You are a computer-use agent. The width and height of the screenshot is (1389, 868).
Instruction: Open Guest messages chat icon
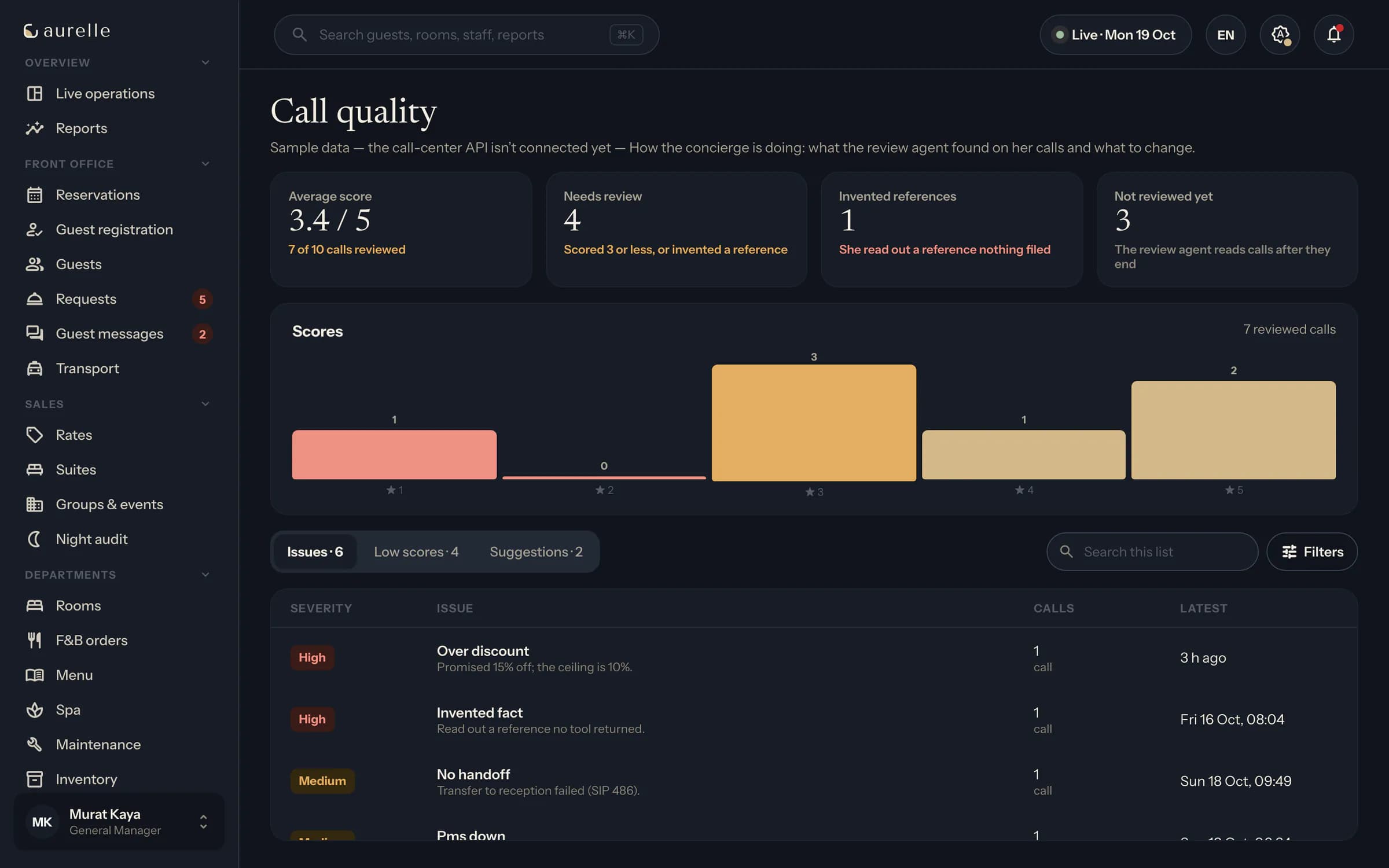(x=35, y=333)
